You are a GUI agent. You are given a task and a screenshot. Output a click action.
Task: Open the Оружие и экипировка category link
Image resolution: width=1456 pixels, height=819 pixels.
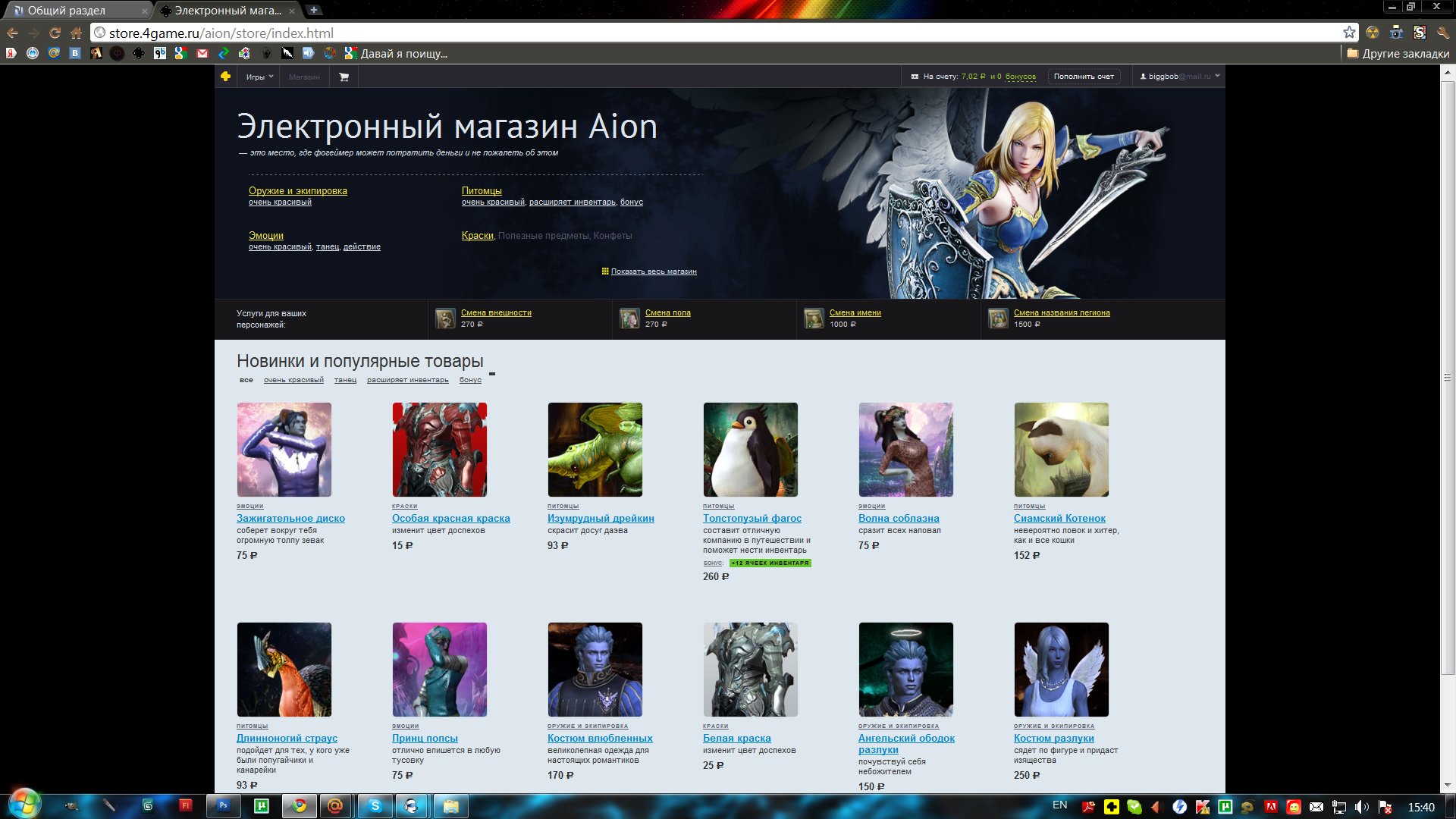(x=297, y=191)
